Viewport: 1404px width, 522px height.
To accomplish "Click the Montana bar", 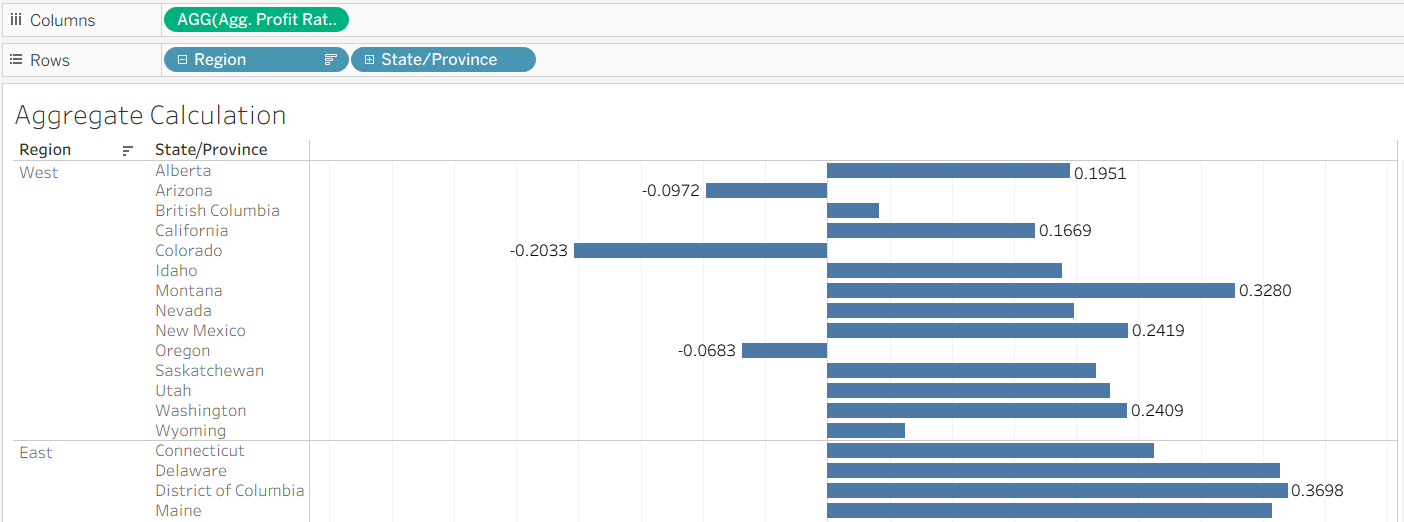I will [1031, 290].
